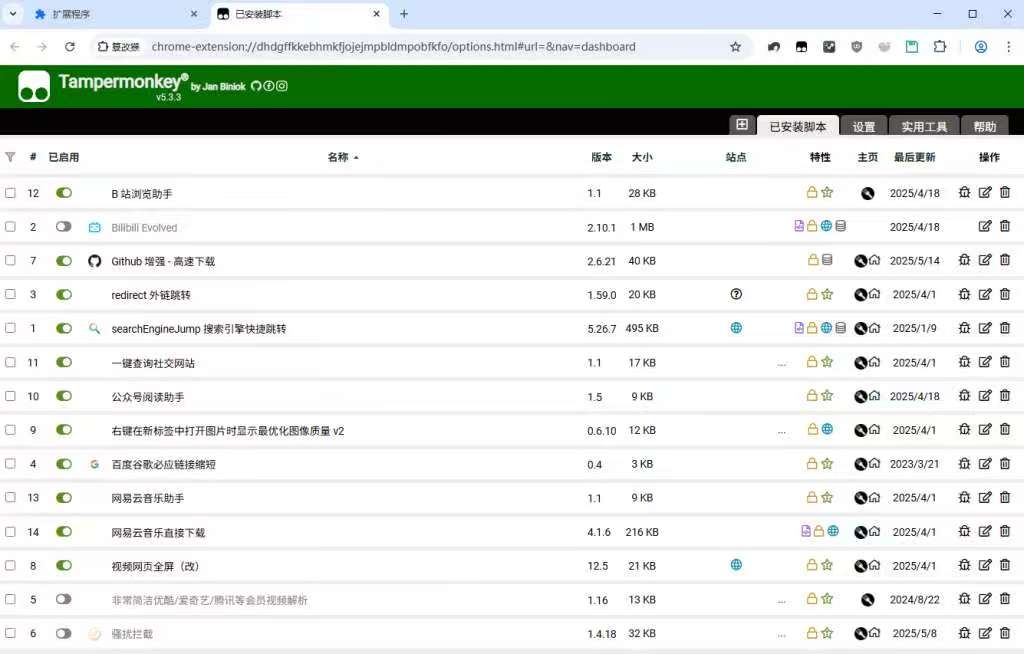Check the checkbox for "网易云音乐助手" row
1024x654 pixels.
click(11, 497)
